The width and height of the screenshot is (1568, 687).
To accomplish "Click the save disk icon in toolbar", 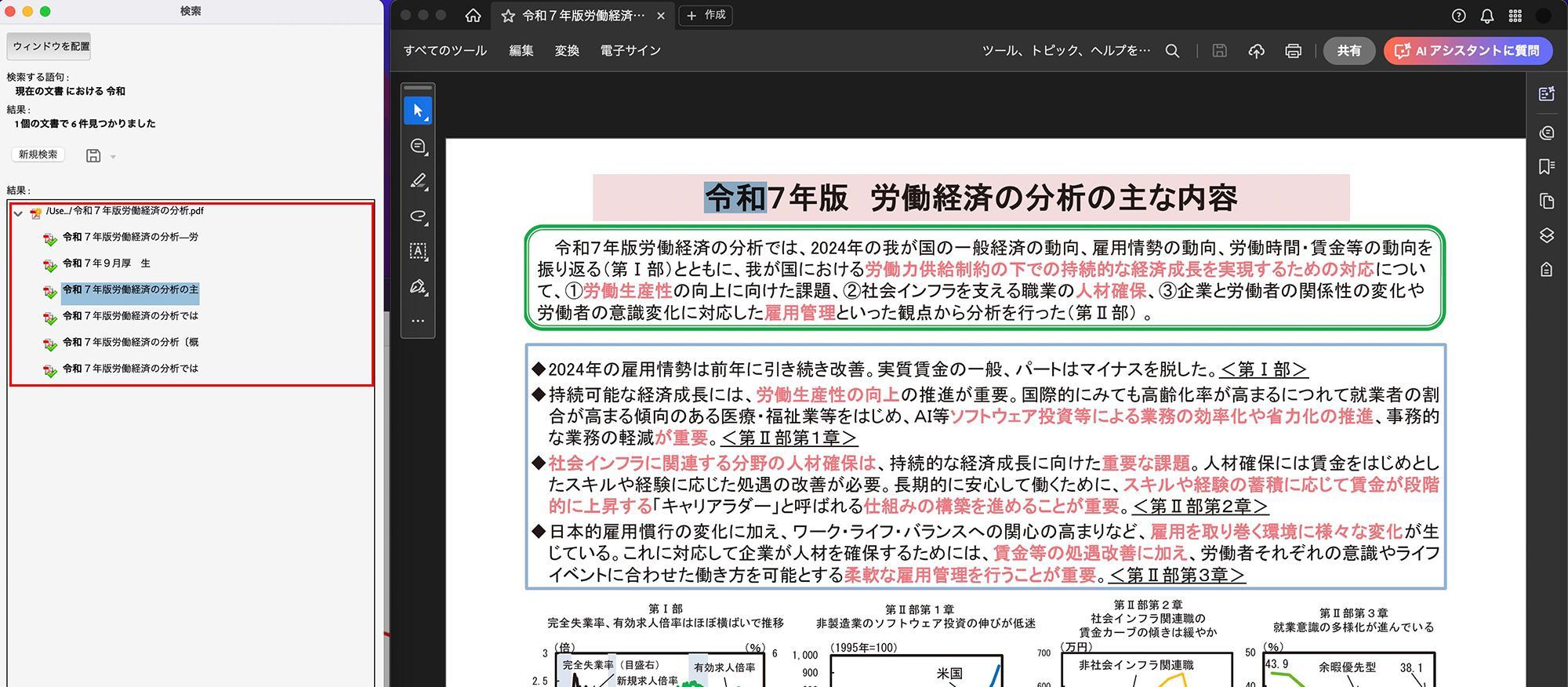I will (x=1219, y=51).
